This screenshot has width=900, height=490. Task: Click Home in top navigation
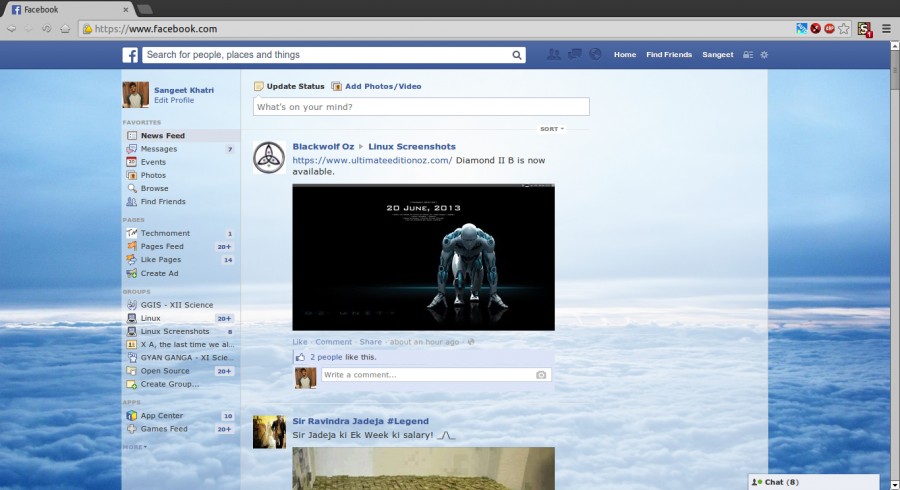(624, 55)
